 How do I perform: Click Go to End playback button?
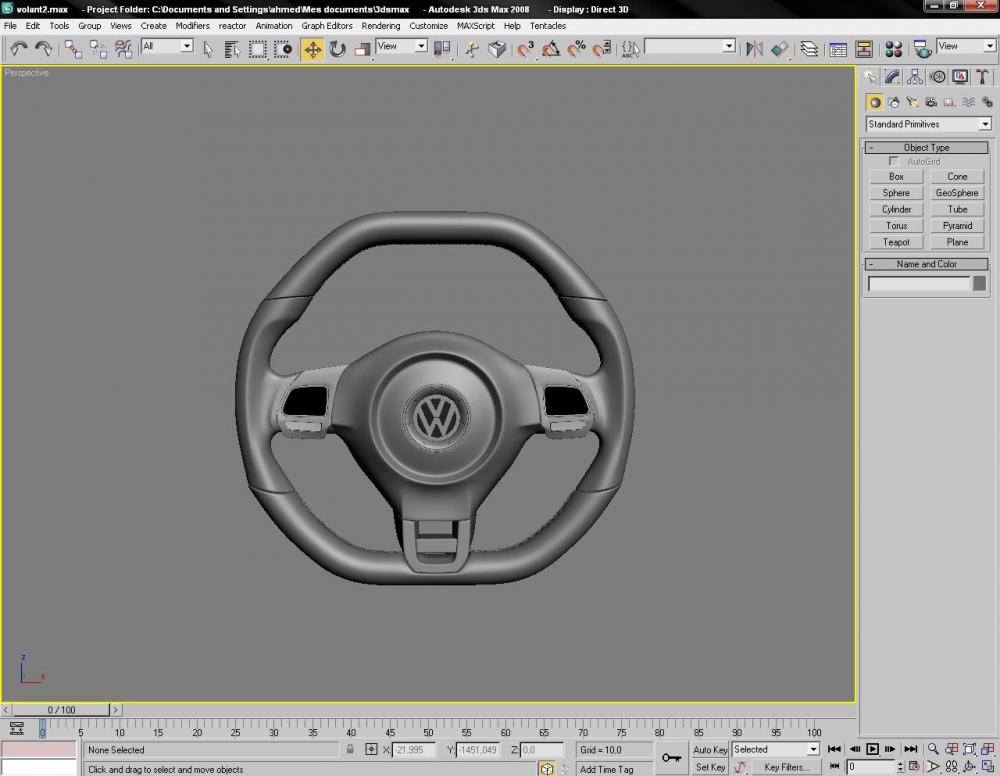coord(911,749)
